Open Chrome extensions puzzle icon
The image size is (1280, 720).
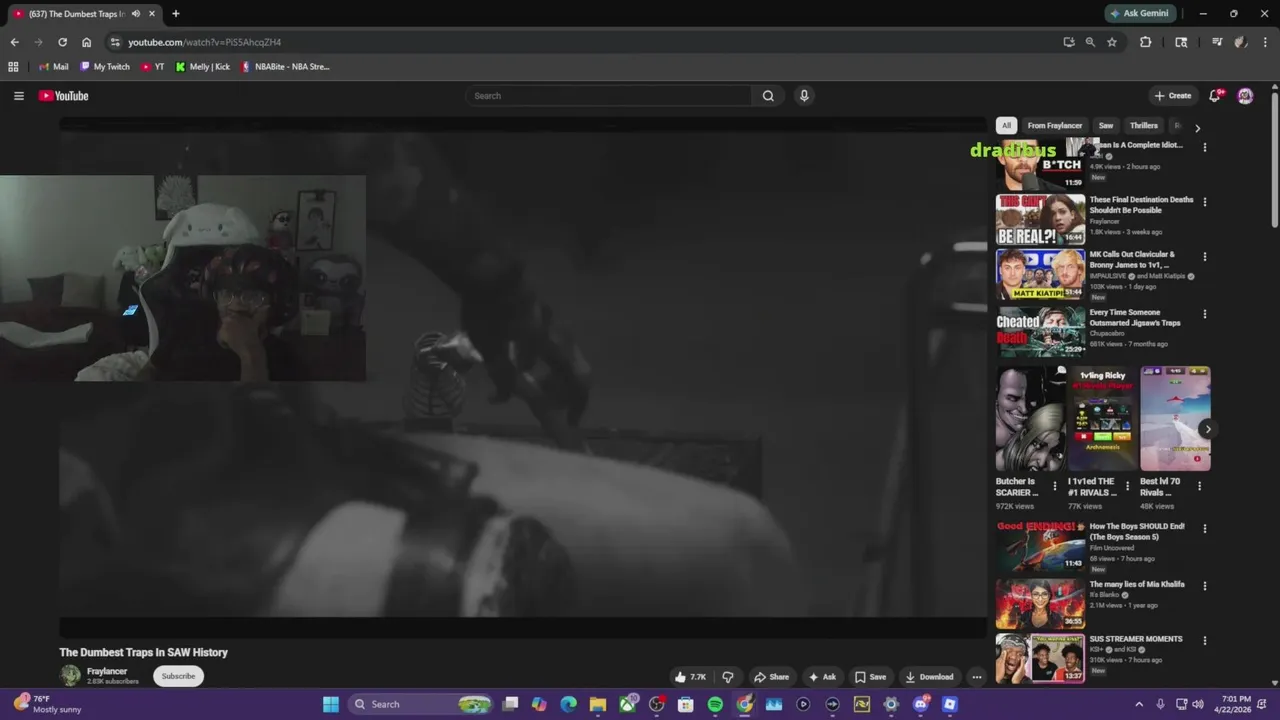click(1146, 42)
